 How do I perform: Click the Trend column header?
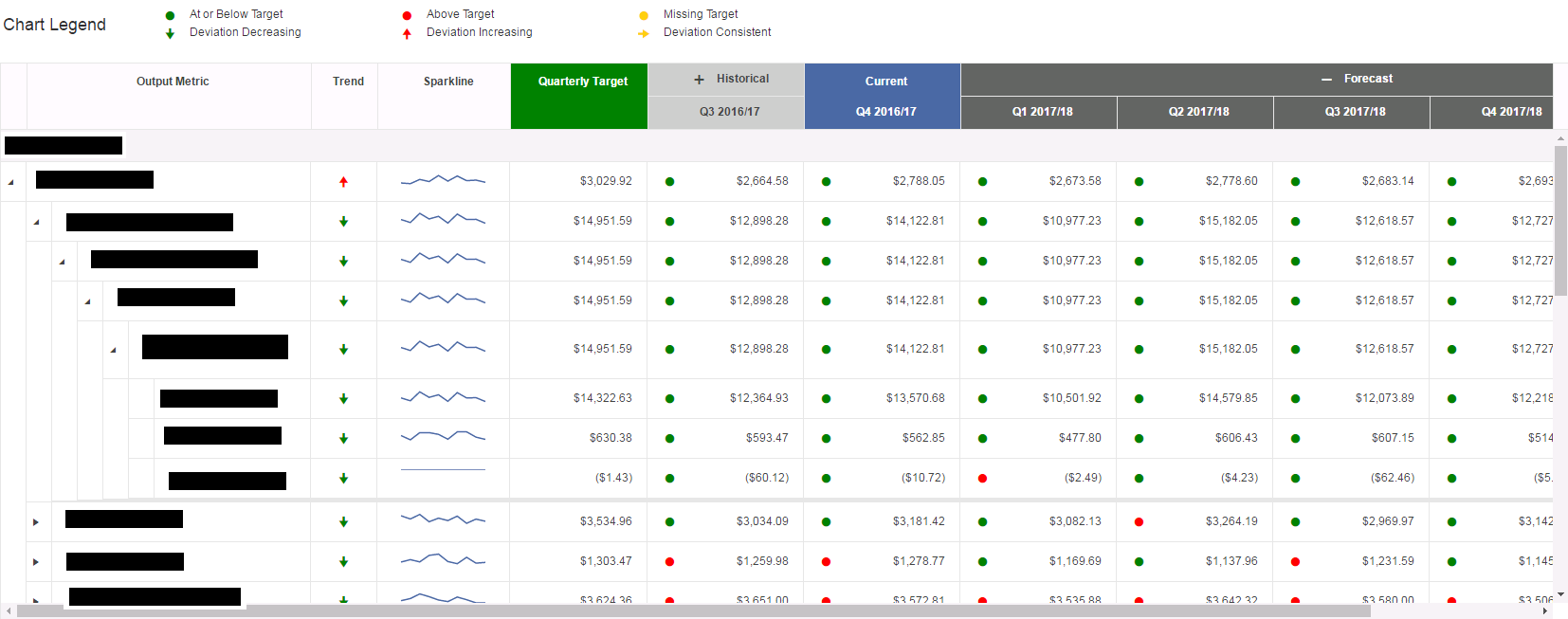point(348,82)
